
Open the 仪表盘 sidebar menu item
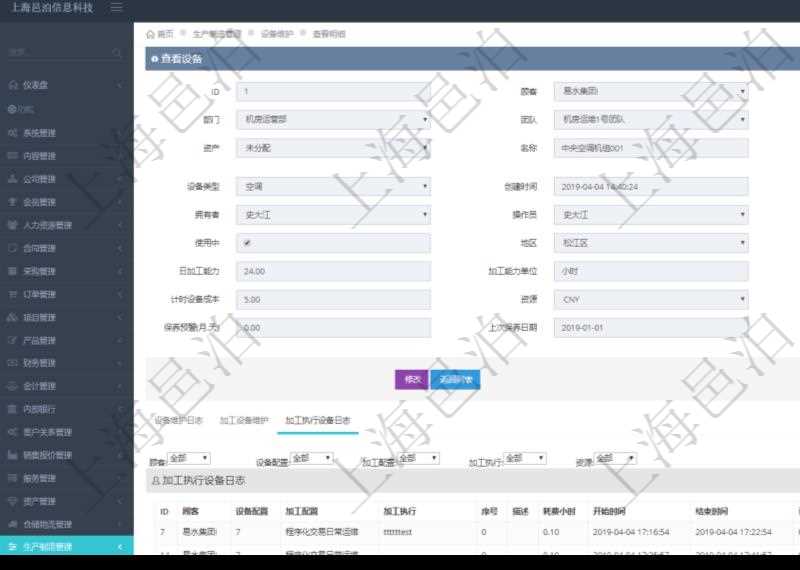coord(66,85)
